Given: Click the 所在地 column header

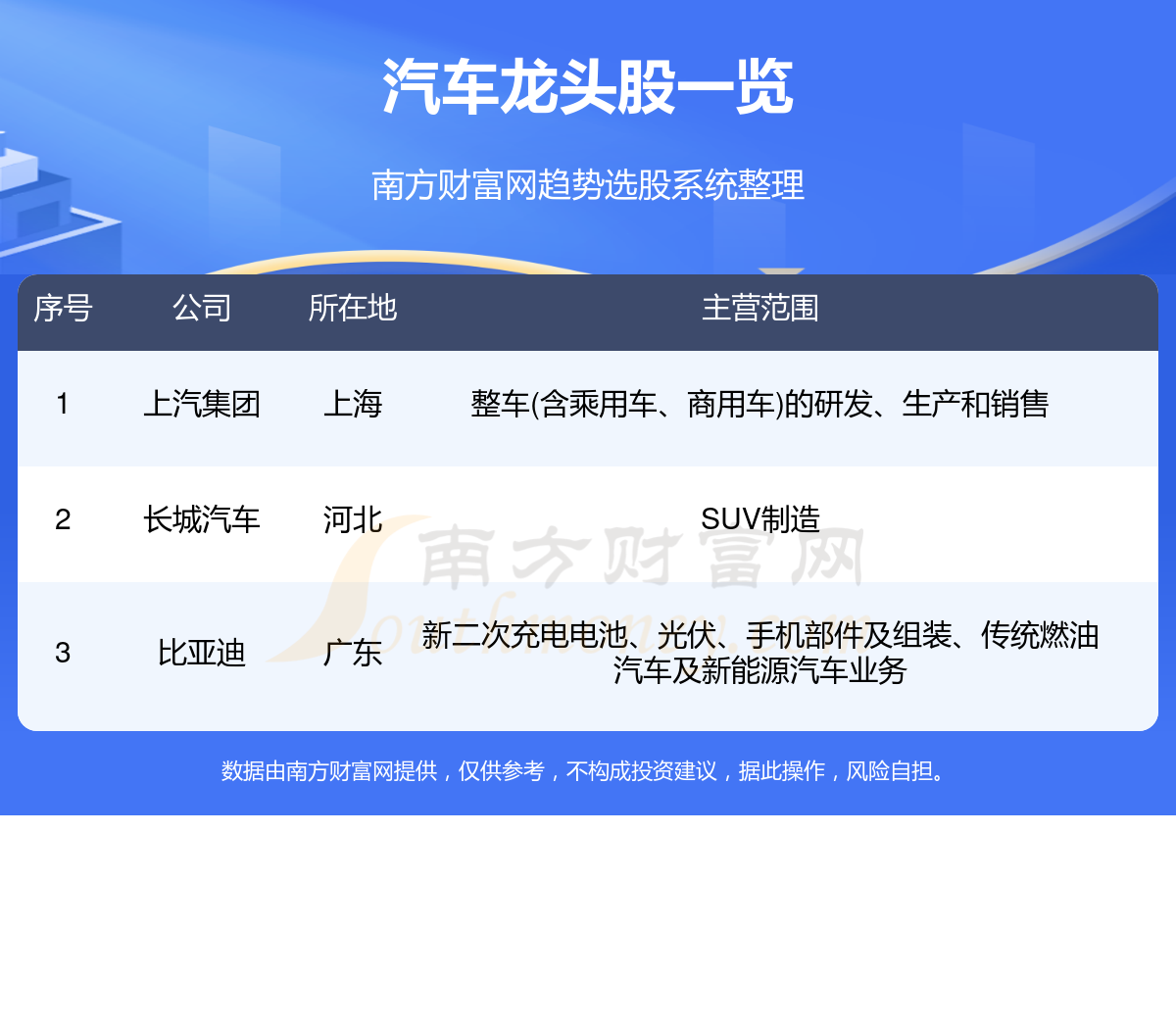Looking at the screenshot, I should [353, 308].
